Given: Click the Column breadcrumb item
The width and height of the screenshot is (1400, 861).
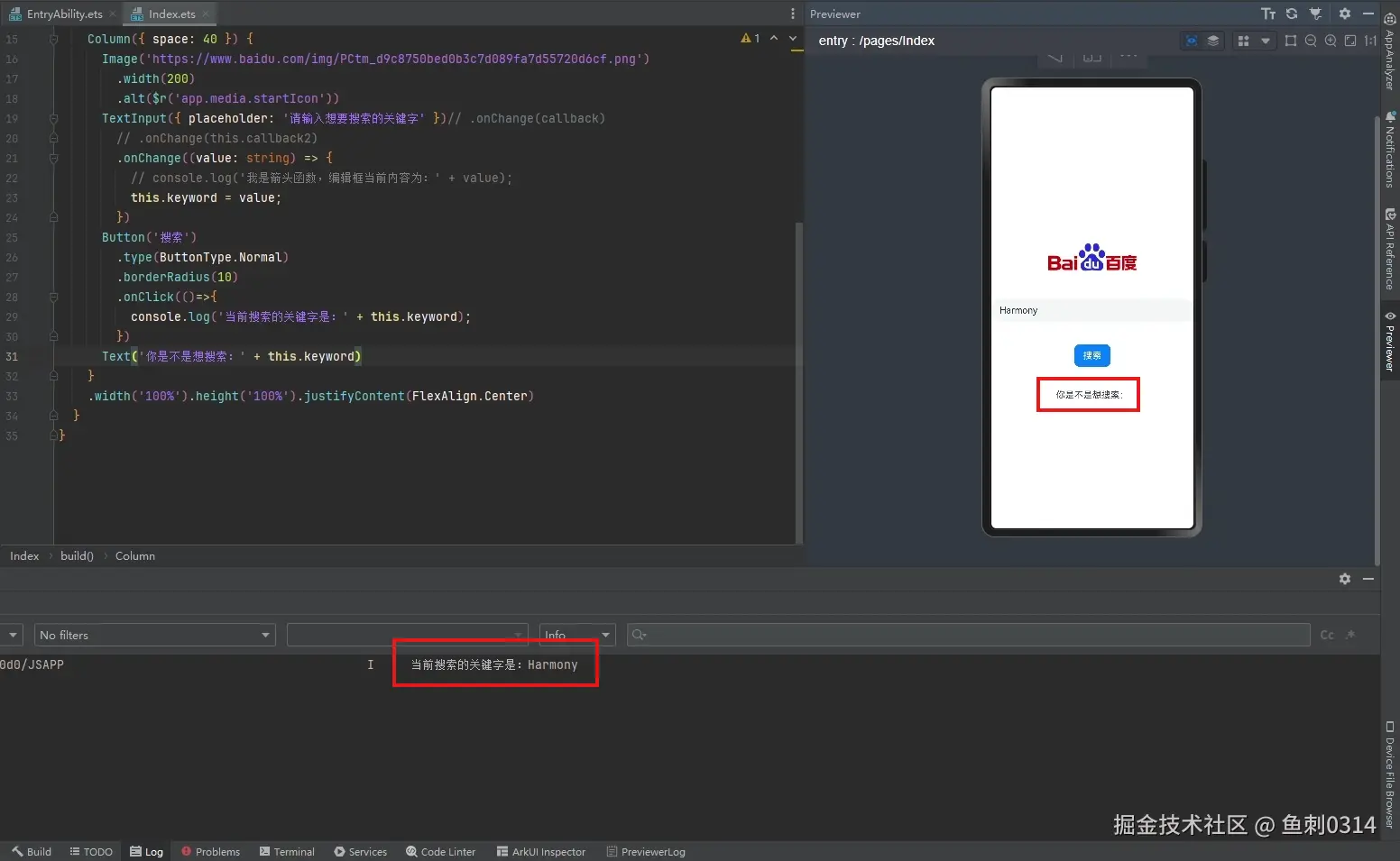Looking at the screenshot, I should tap(135, 556).
